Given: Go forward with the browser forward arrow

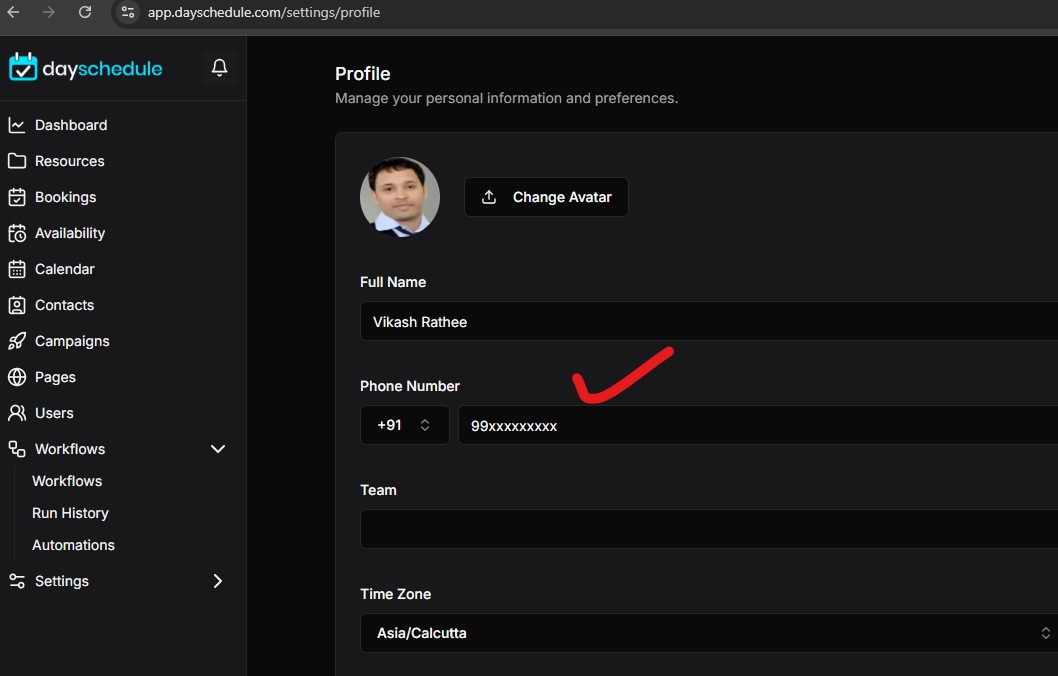Looking at the screenshot, I should click(x=49, y=12).
